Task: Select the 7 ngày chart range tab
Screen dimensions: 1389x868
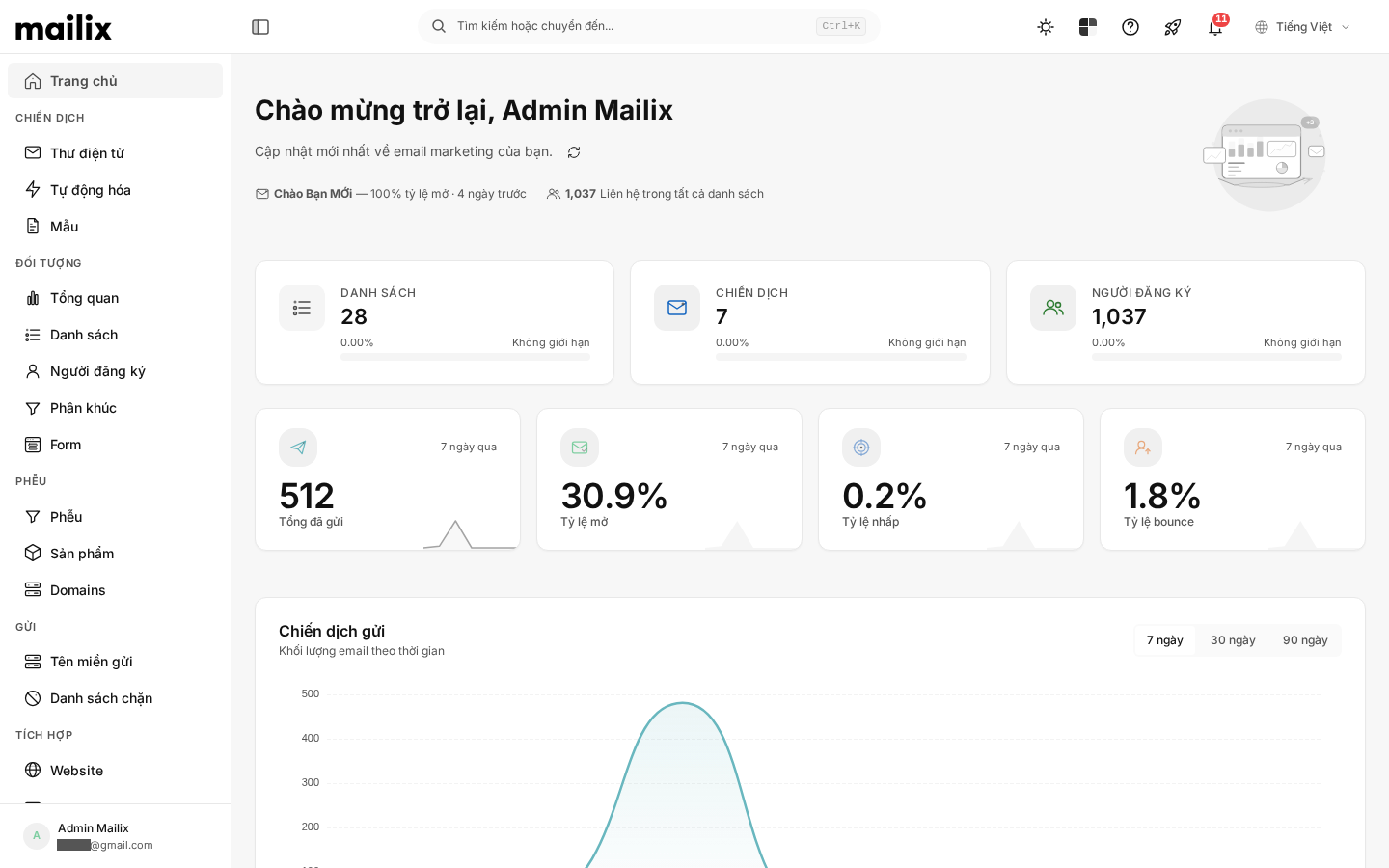Action: pos(1165,640)
